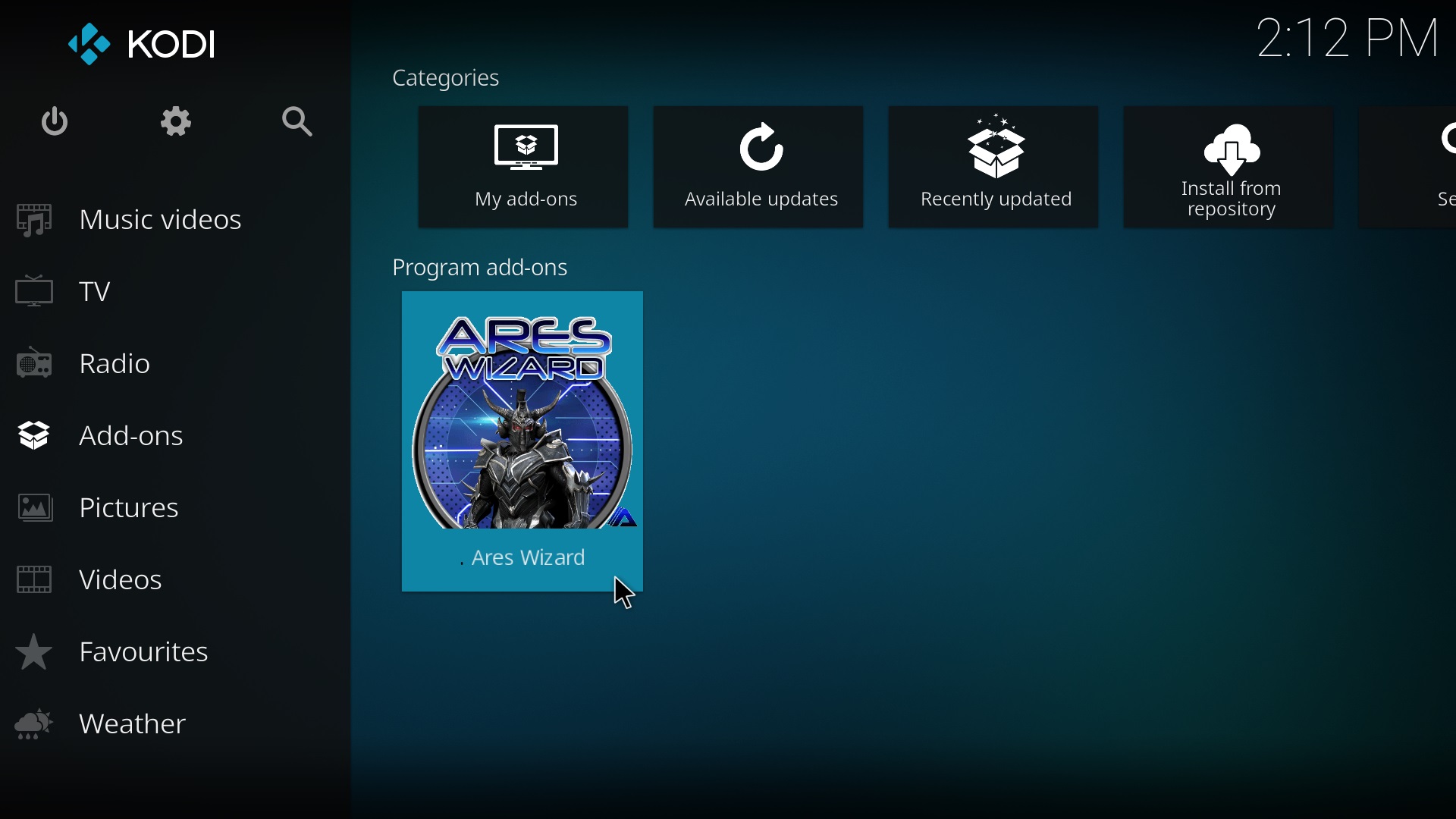1456x819 pixels.
Task: Open the Install from repository tile
Action: coord(1229,168)
